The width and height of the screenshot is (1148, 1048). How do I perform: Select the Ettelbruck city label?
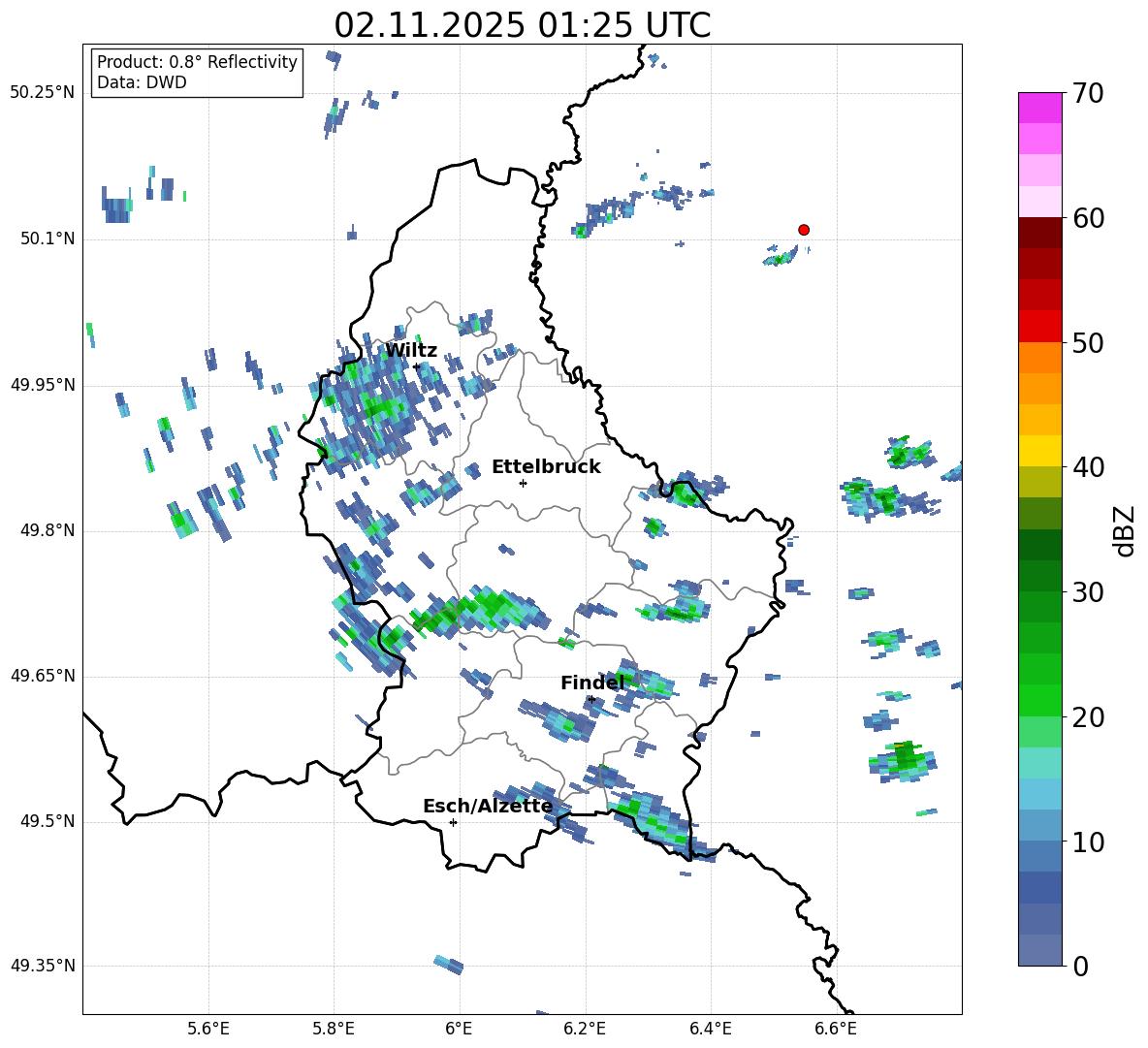coord(546,467)
